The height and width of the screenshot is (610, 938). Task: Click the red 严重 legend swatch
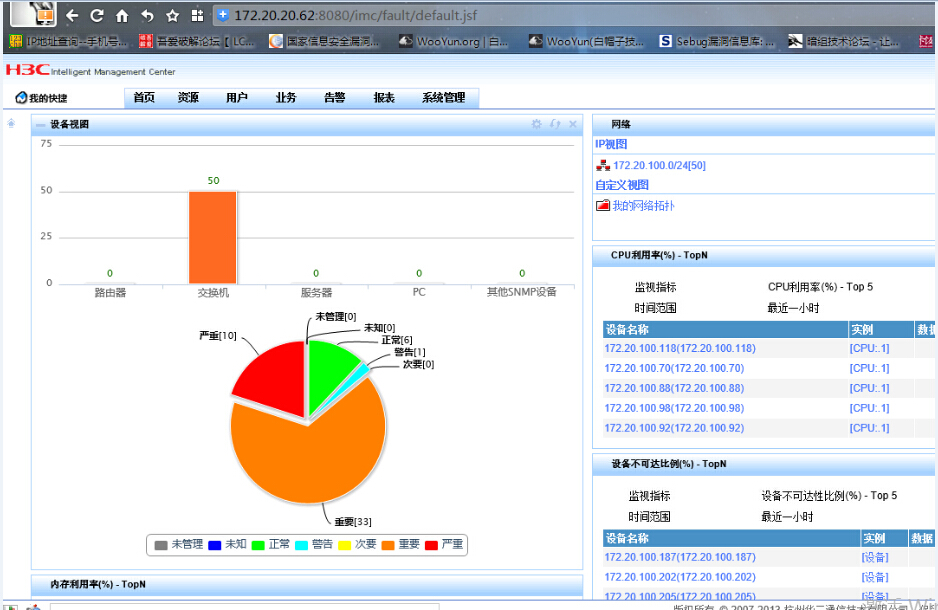(431, 545)
